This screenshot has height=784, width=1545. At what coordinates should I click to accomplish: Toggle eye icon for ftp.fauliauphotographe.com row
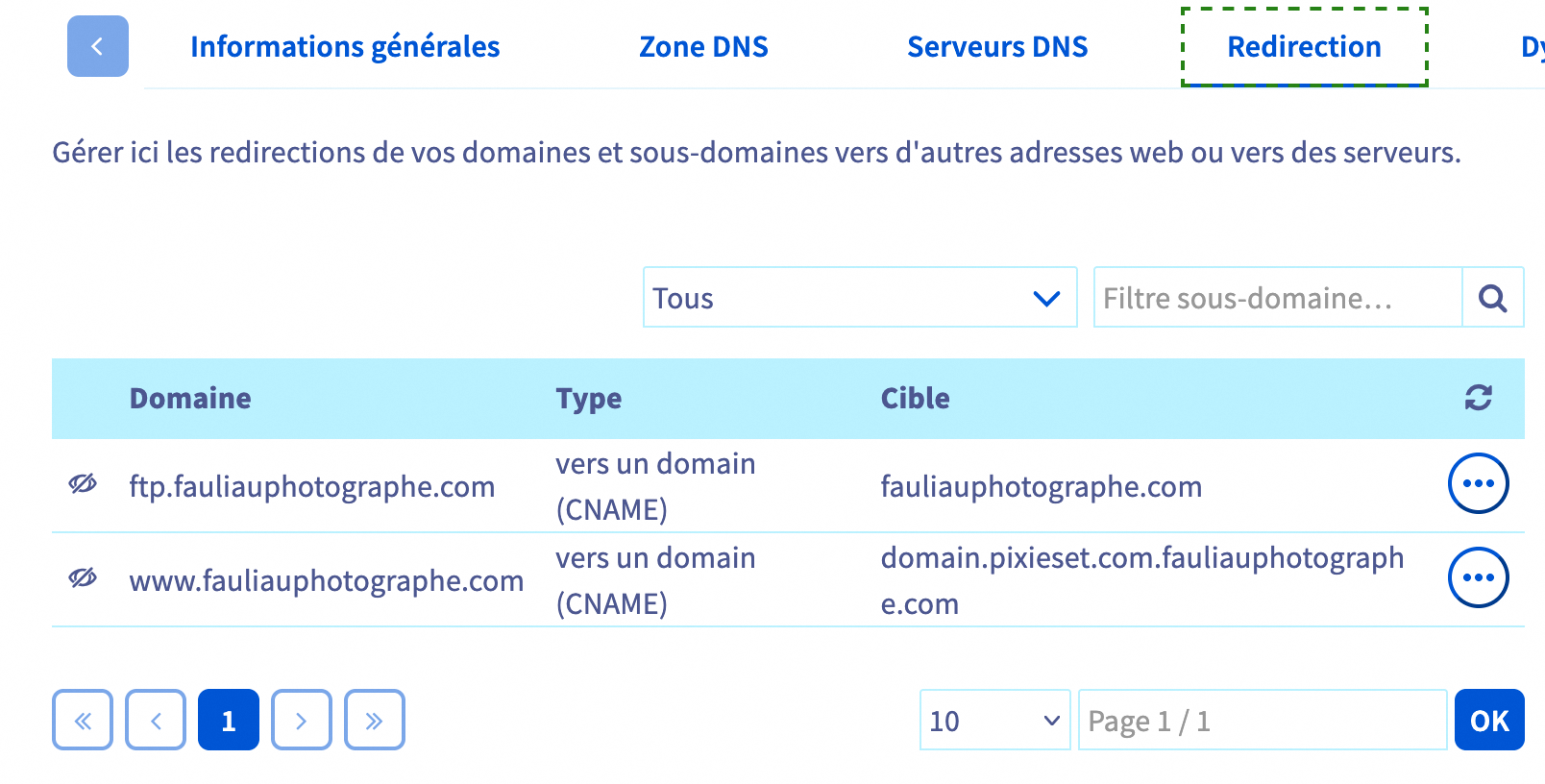83,484
